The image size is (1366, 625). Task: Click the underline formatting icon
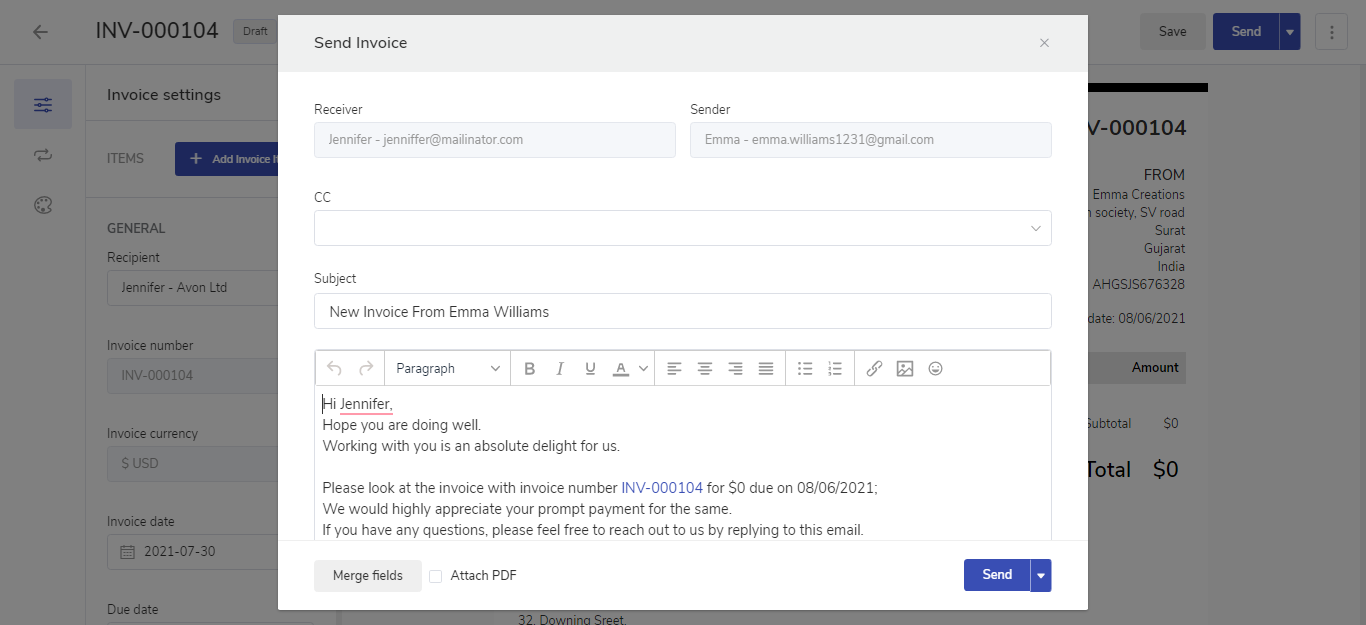[x=590, y=369]
